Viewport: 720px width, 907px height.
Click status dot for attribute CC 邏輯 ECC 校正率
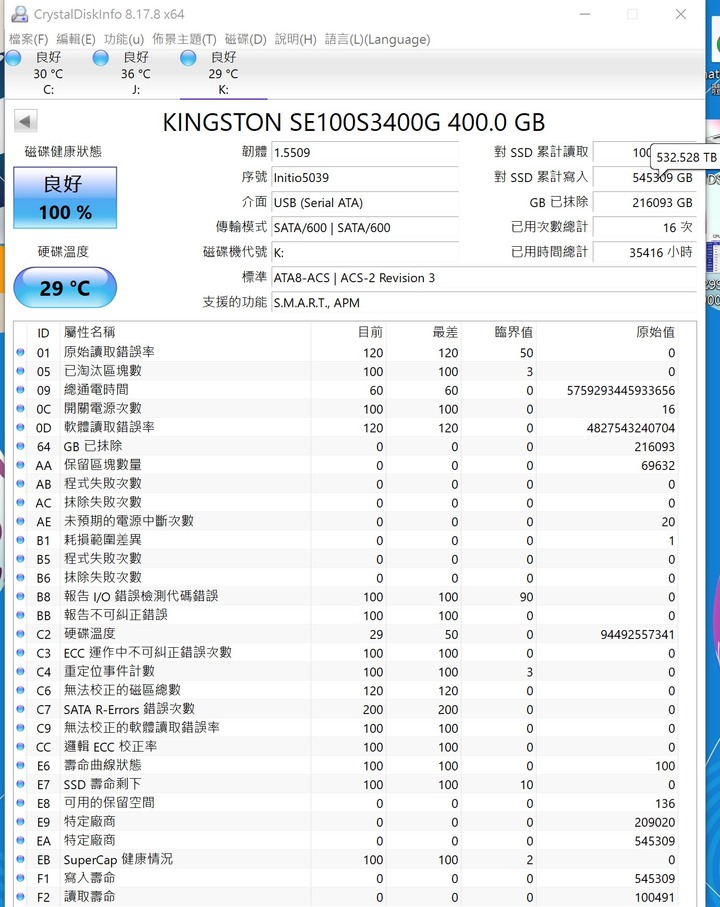point(21,746)
